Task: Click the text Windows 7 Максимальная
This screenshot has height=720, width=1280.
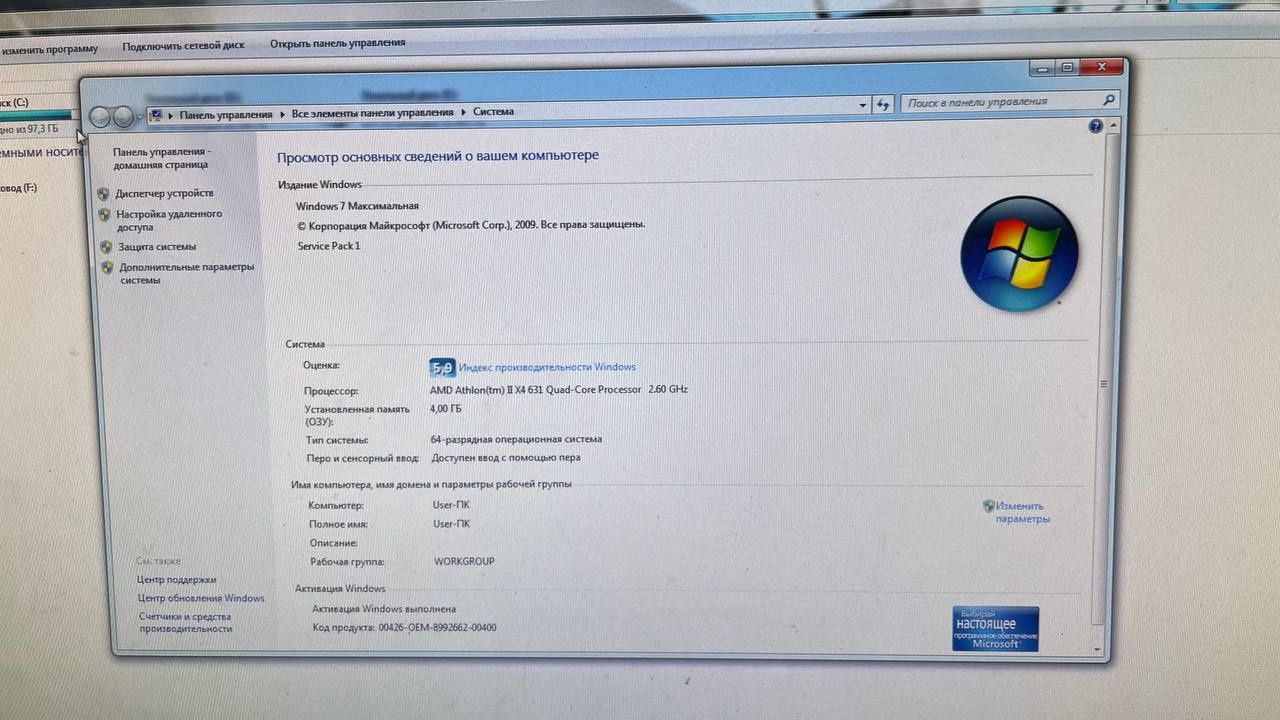Action: point(357,206)
